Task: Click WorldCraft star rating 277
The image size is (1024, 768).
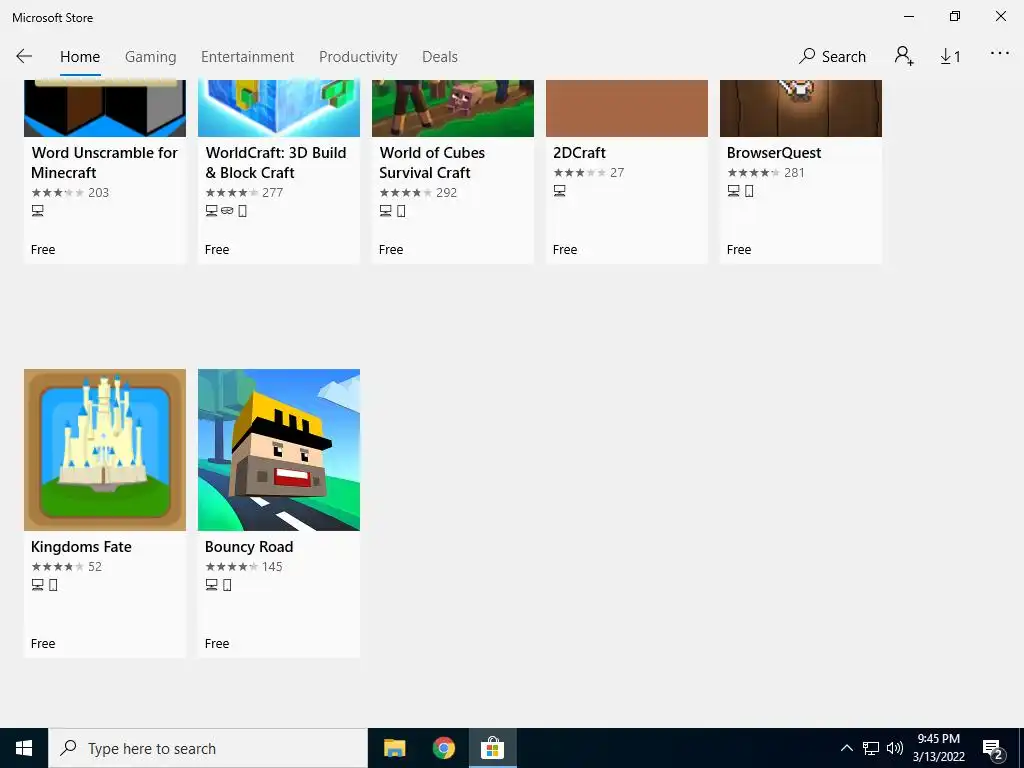Action: tap(244, 193)
